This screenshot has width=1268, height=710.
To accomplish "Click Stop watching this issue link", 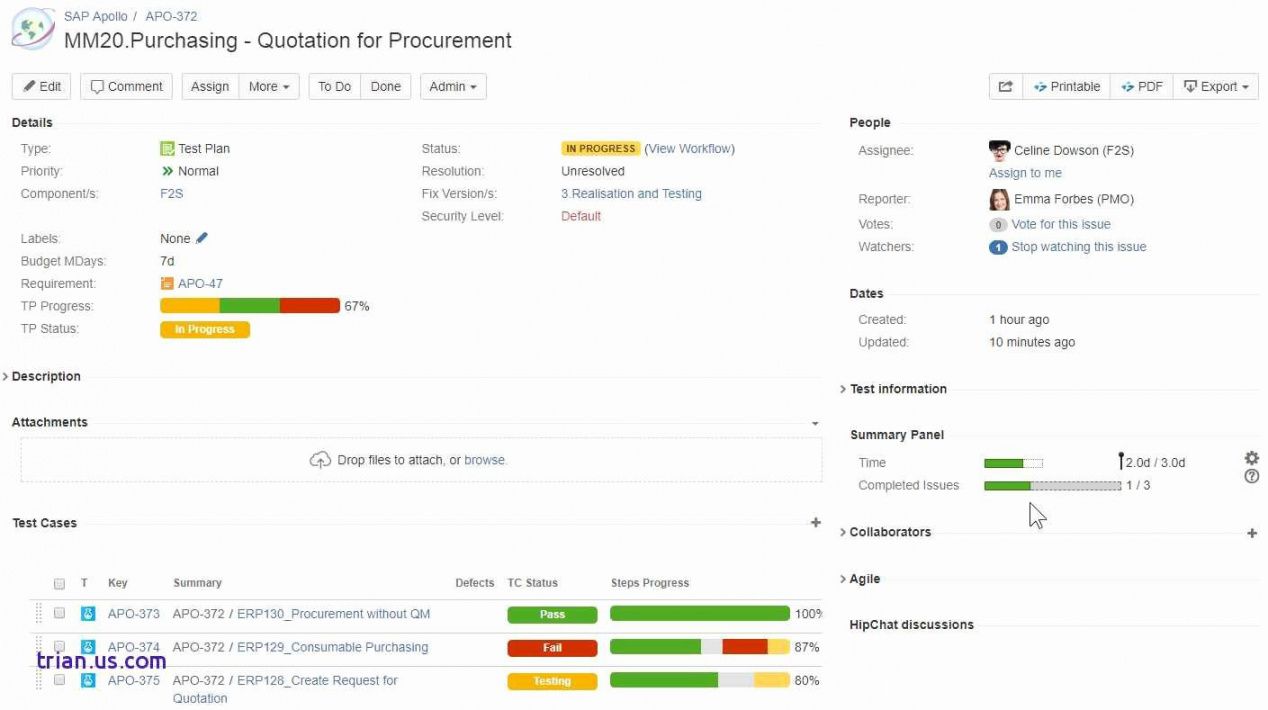I will point(1079,247).
